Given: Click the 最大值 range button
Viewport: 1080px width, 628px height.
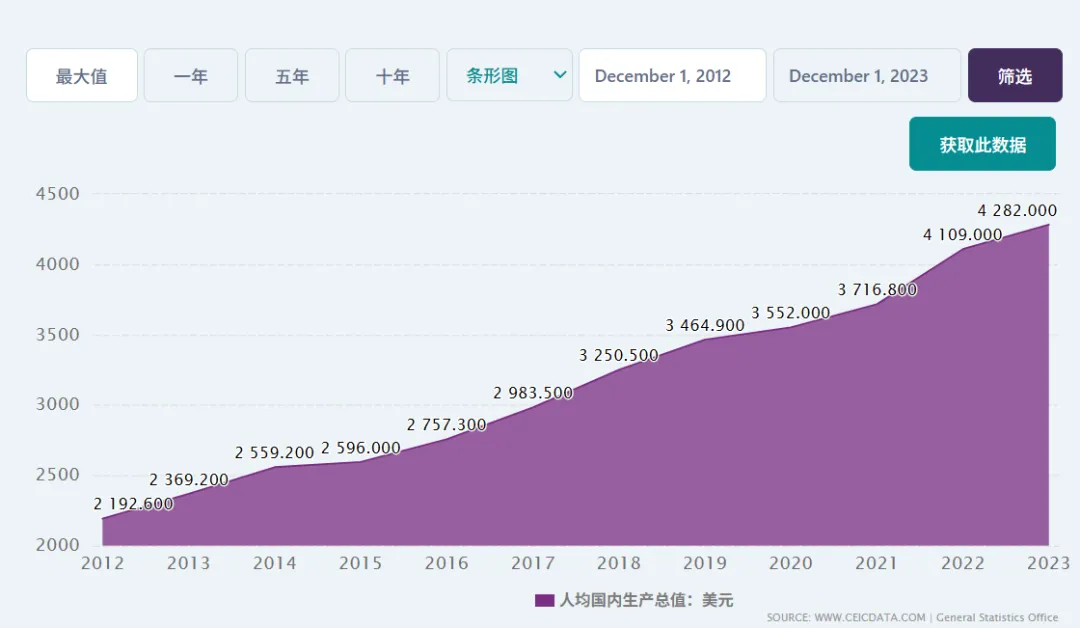Looking at the screenshot, I should 82,76.
